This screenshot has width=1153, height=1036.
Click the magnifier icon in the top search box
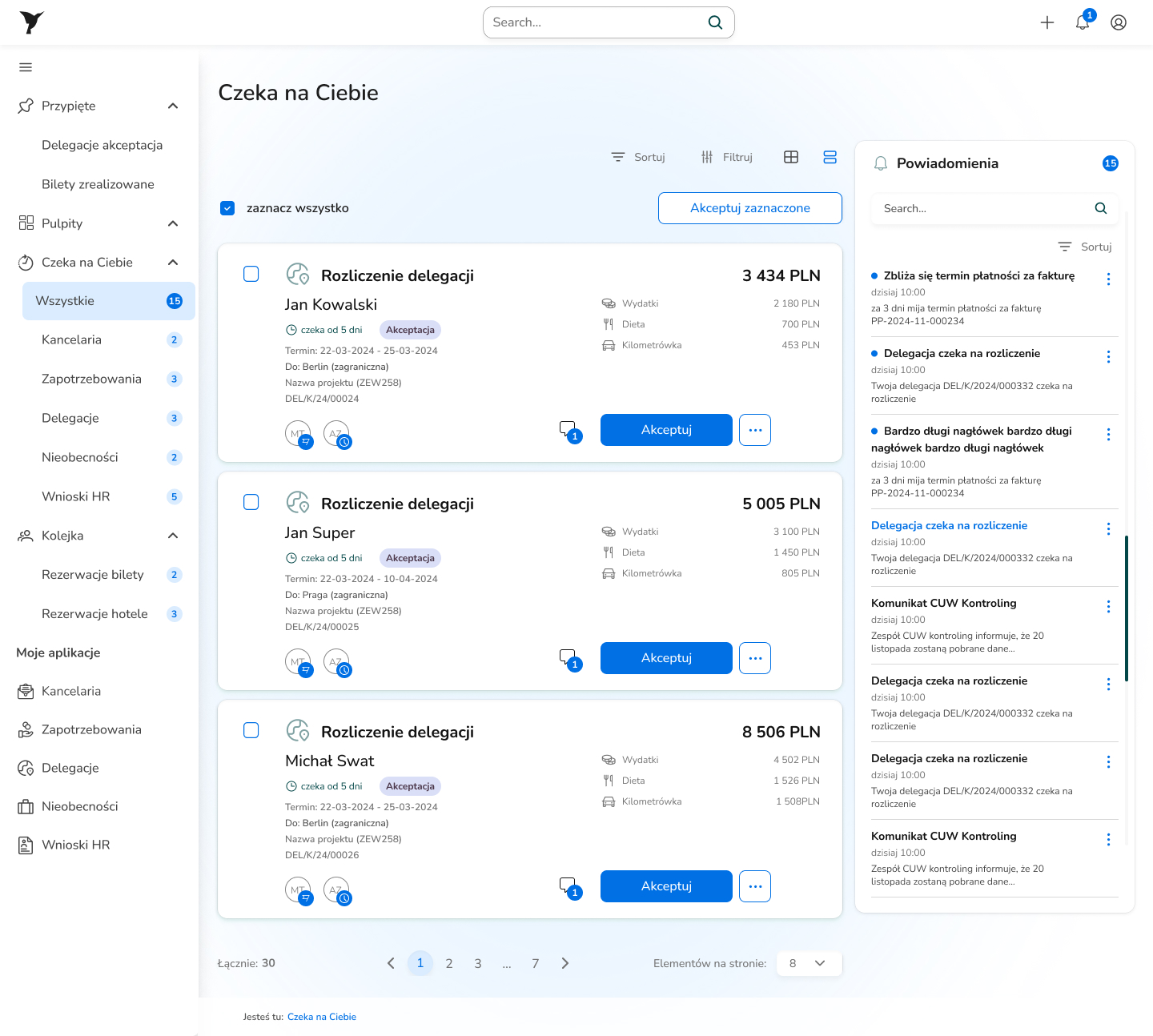715,22
